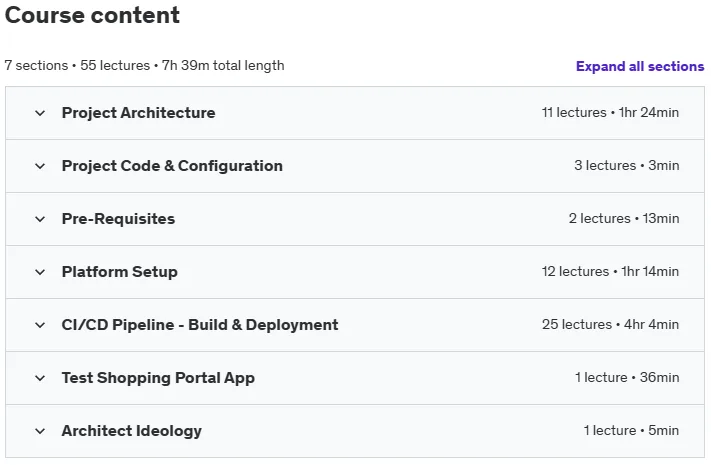Click the Pre-Requisites section heading
The width and height of the screenshot is (711, 465).
[x=118, y=219]
